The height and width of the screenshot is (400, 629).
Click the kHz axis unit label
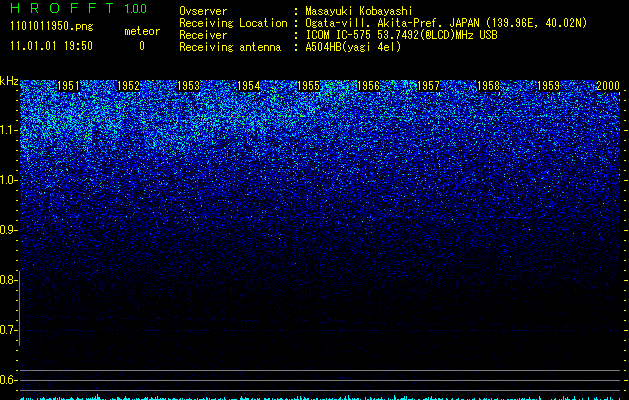tap(9, 81)
